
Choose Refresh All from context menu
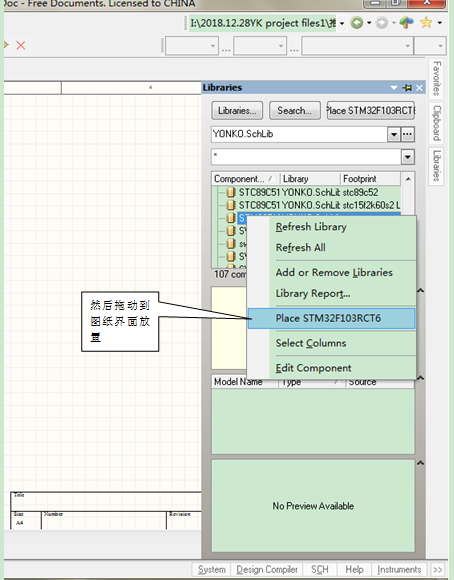[331, 247]
